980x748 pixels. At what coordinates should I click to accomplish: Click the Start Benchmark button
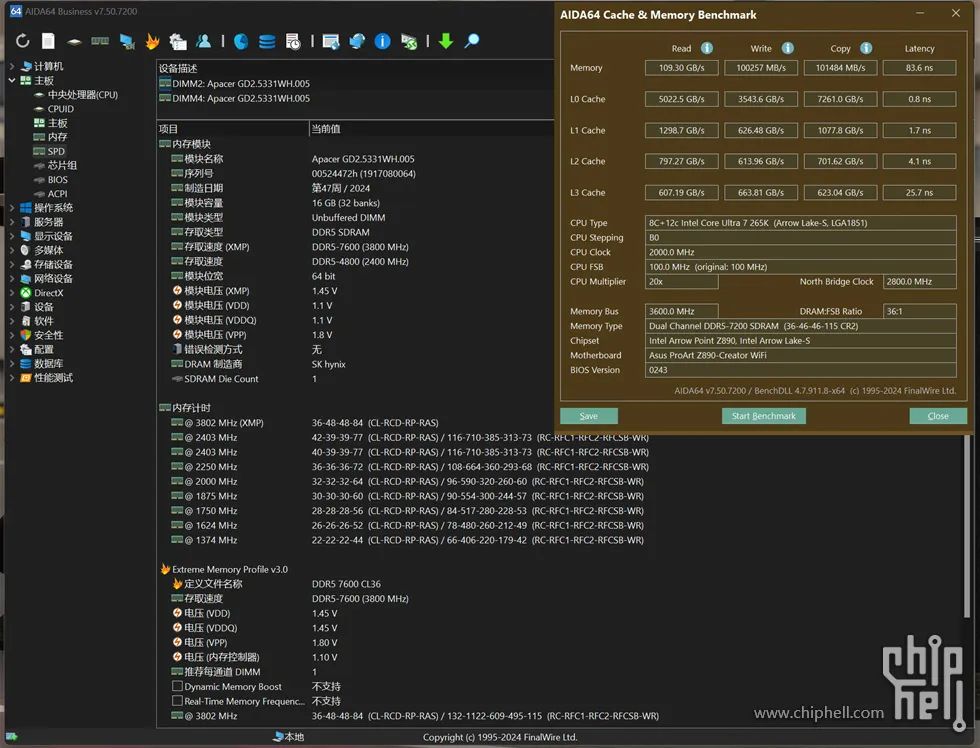pyautogui.click(x=763, y=416)
